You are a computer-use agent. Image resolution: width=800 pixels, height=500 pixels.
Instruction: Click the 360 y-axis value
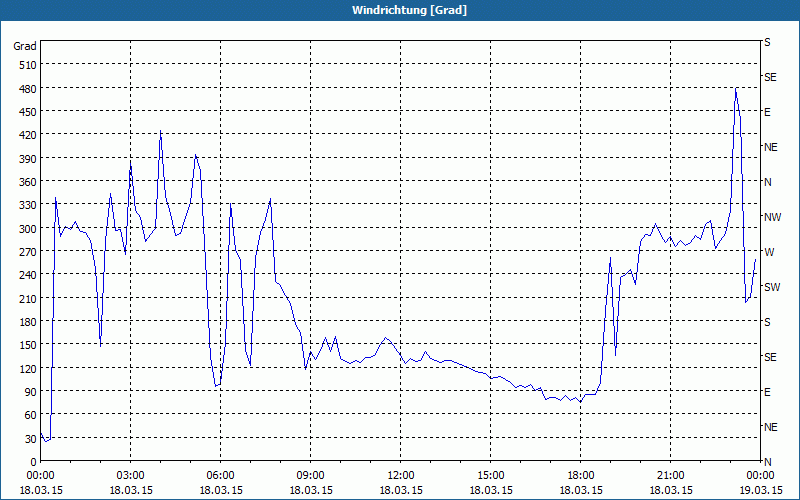pos(28,182)
